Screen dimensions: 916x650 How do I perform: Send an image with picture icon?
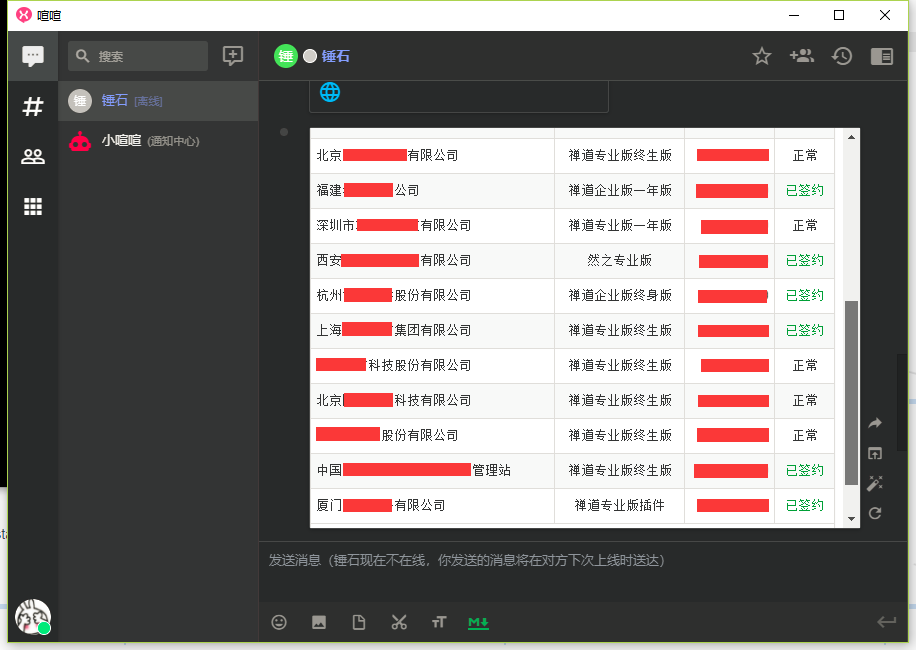(319, 623)
